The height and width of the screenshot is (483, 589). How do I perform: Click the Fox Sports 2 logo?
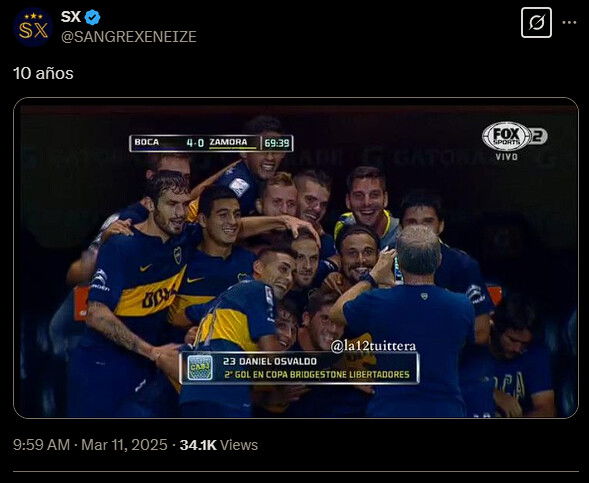(514, 136)
